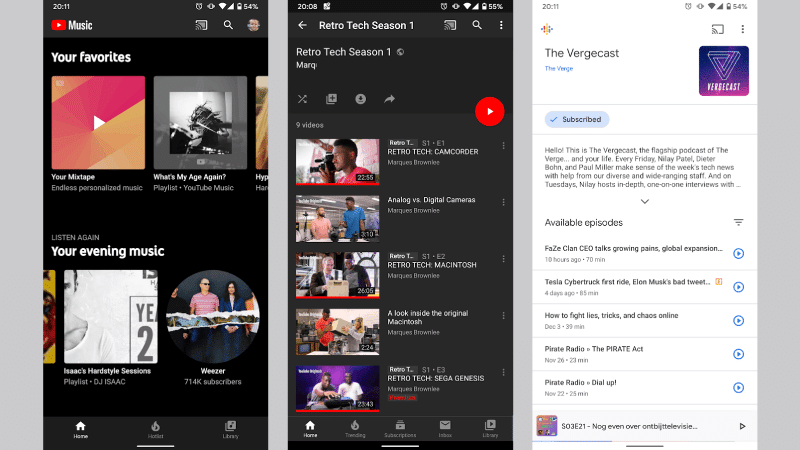Viewport: 800px width, 450px height.
Task: Tap the Vergecast cover art
Action: [x=723, y=71]
